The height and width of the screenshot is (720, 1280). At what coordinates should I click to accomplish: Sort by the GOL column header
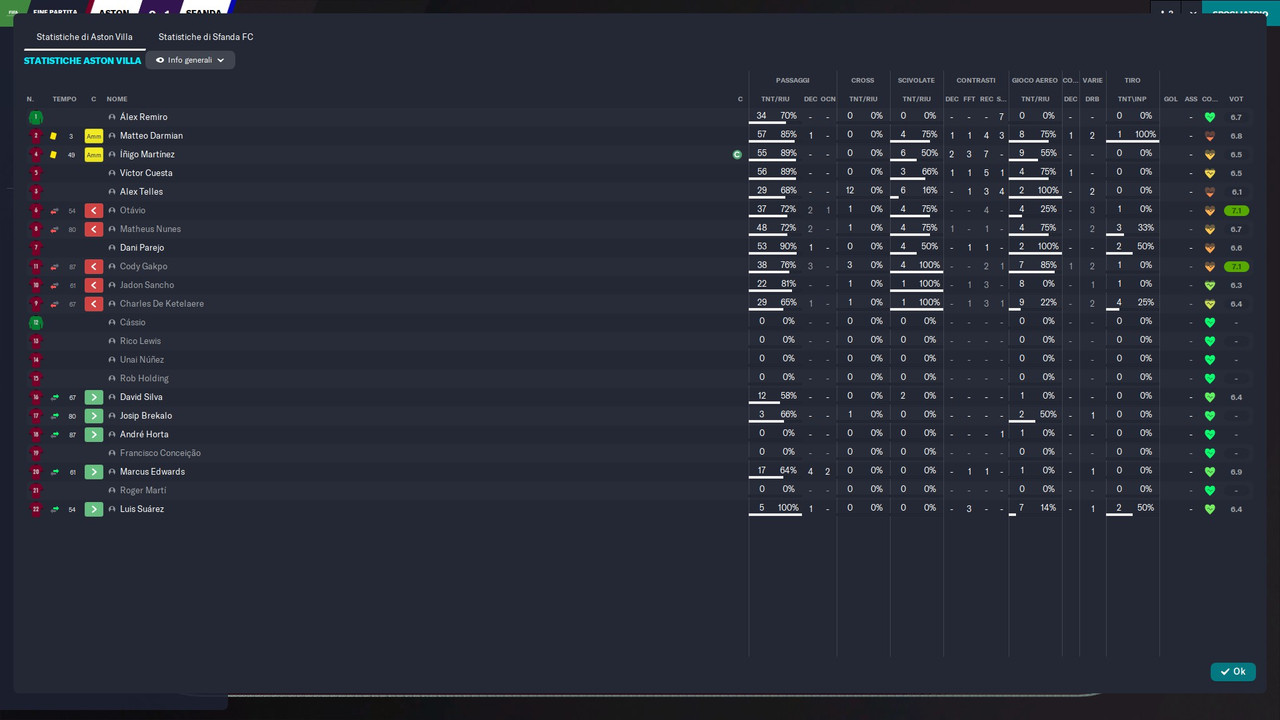(x=1171, y=99)
